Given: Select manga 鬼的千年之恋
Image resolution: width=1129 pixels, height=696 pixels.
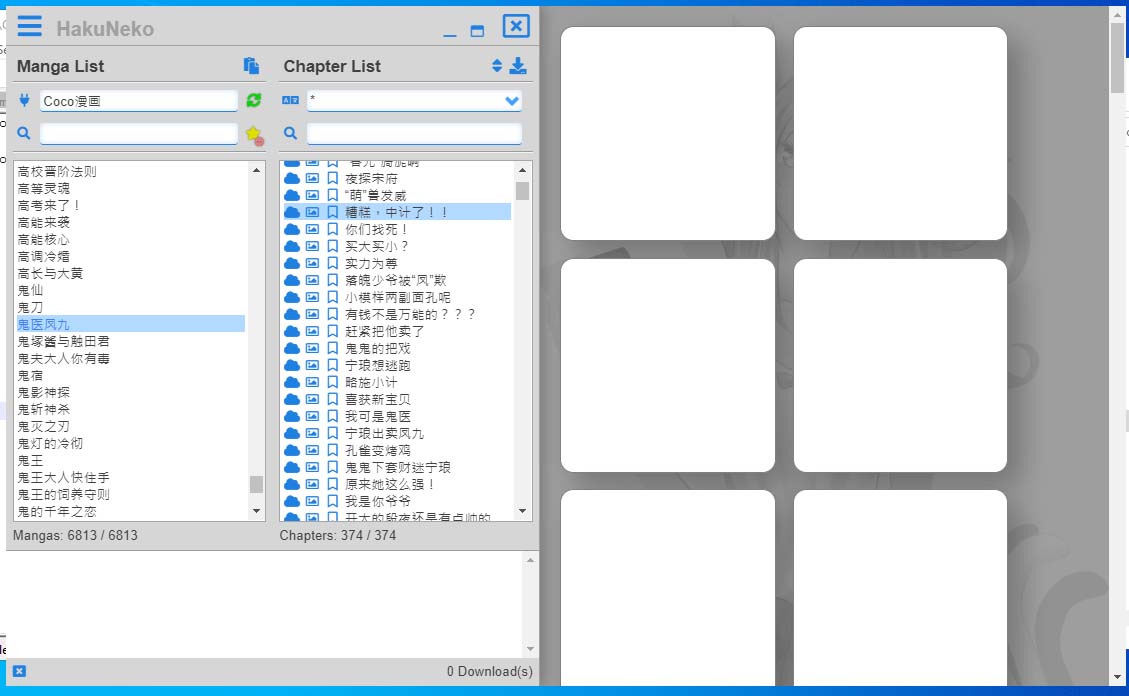Looking at the screenshot, I should (x=57, y=511).
